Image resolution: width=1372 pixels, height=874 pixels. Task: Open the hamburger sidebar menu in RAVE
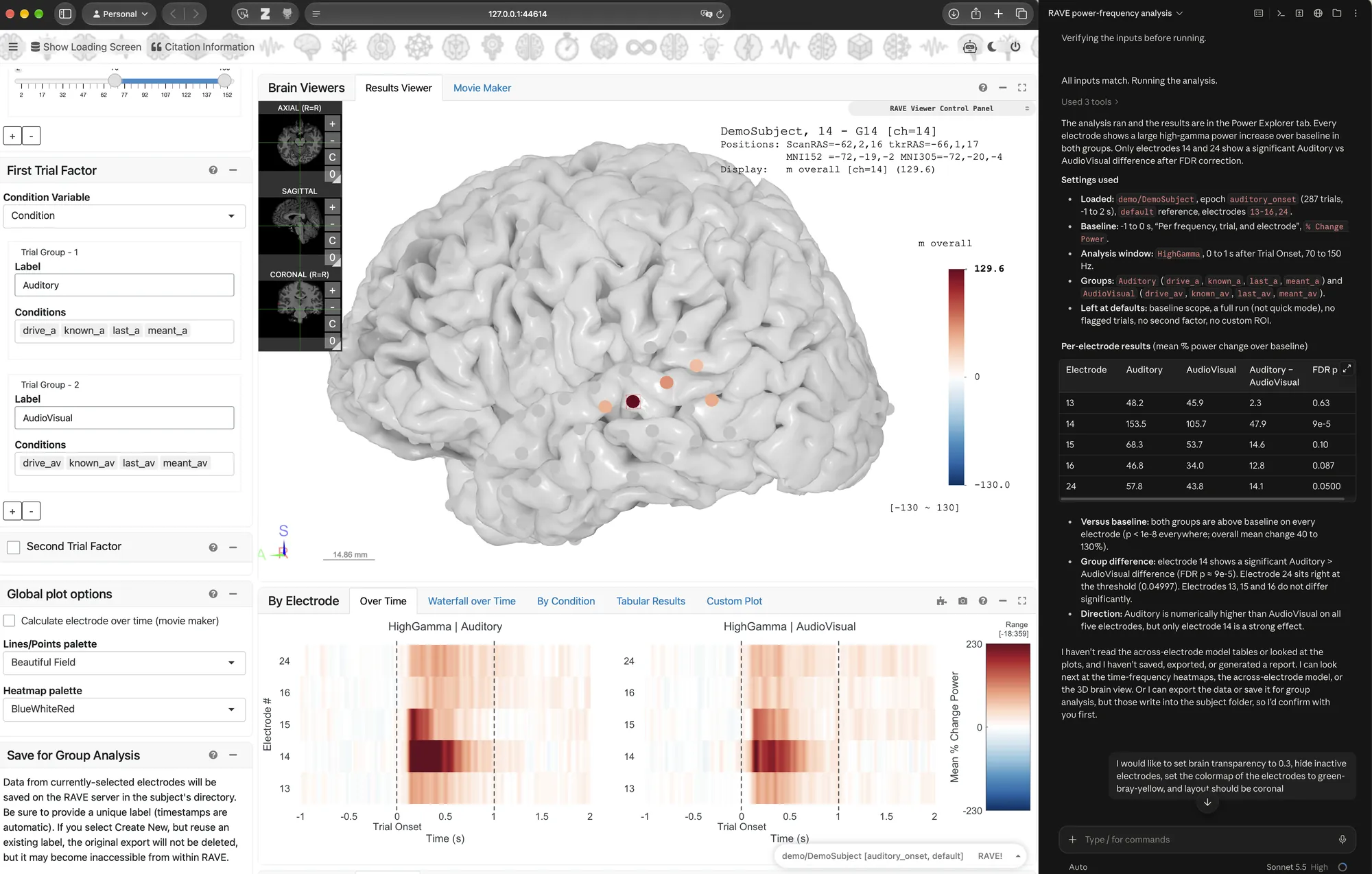(x=13, y=47)
